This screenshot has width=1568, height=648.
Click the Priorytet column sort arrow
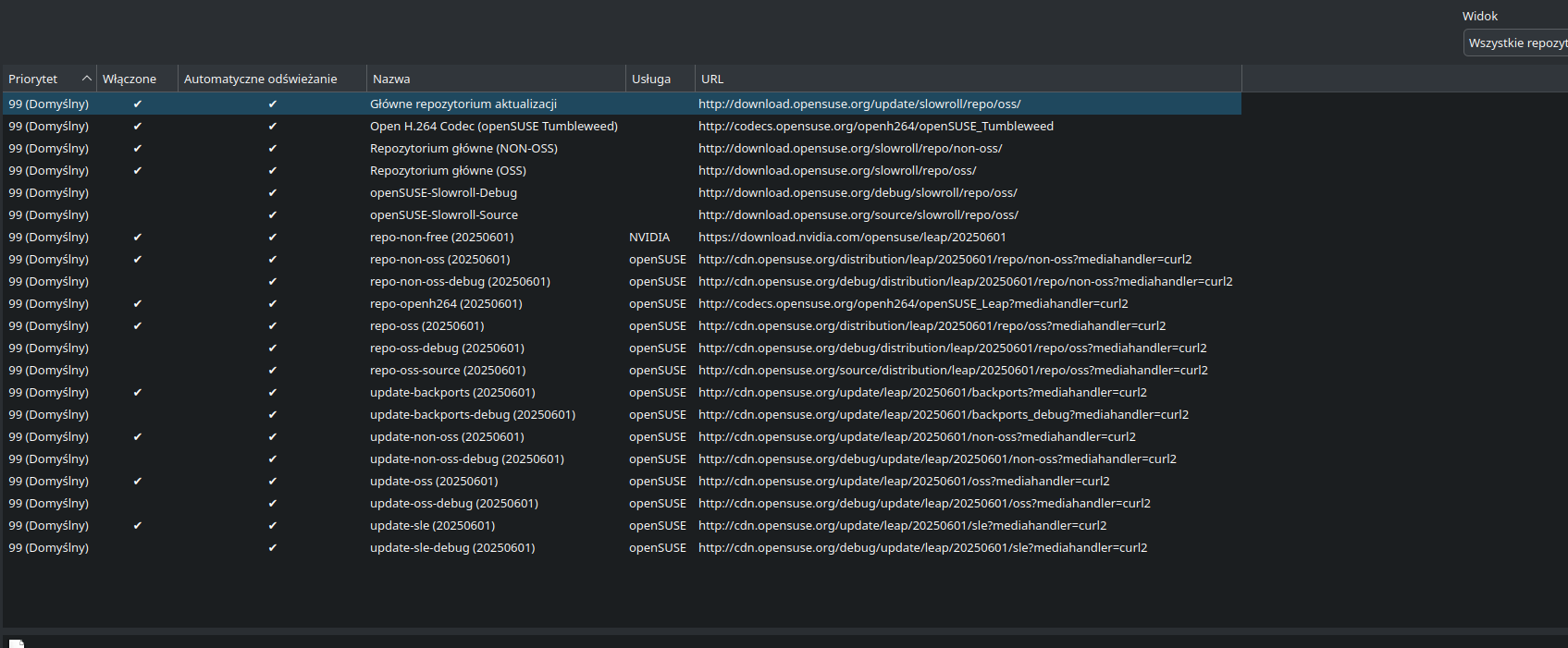(x=86, y=79)
